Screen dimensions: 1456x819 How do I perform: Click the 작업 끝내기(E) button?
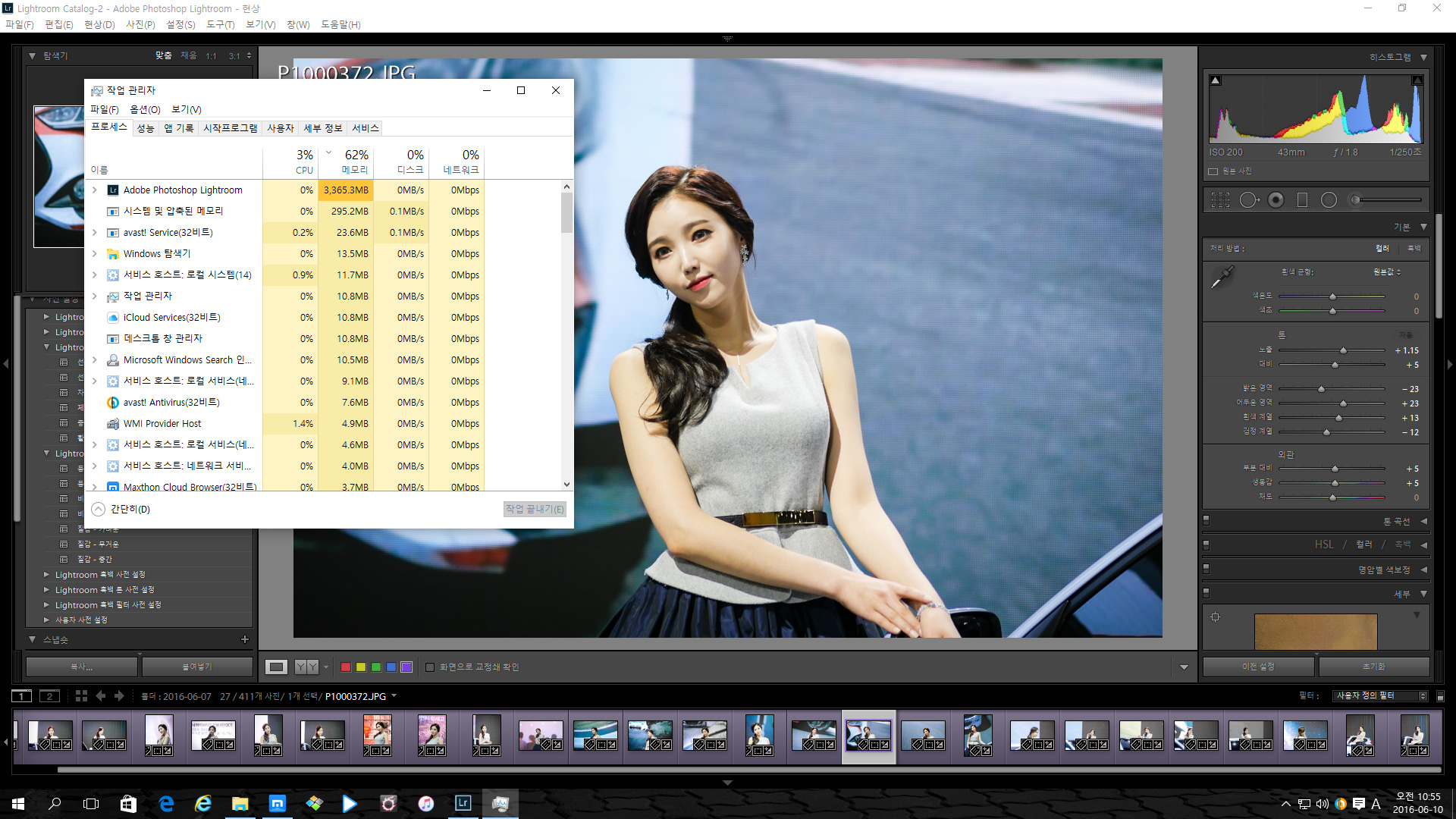tap(535, 510)
